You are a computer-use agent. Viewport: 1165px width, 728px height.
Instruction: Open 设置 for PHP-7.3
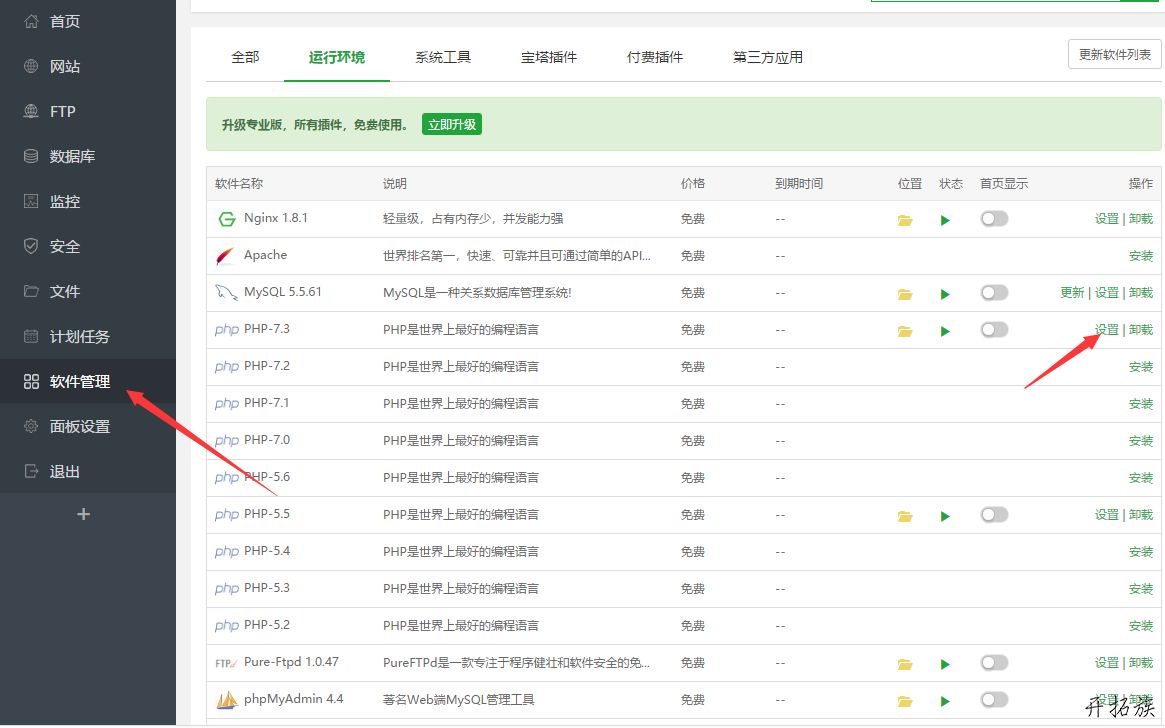point(1106,330)
